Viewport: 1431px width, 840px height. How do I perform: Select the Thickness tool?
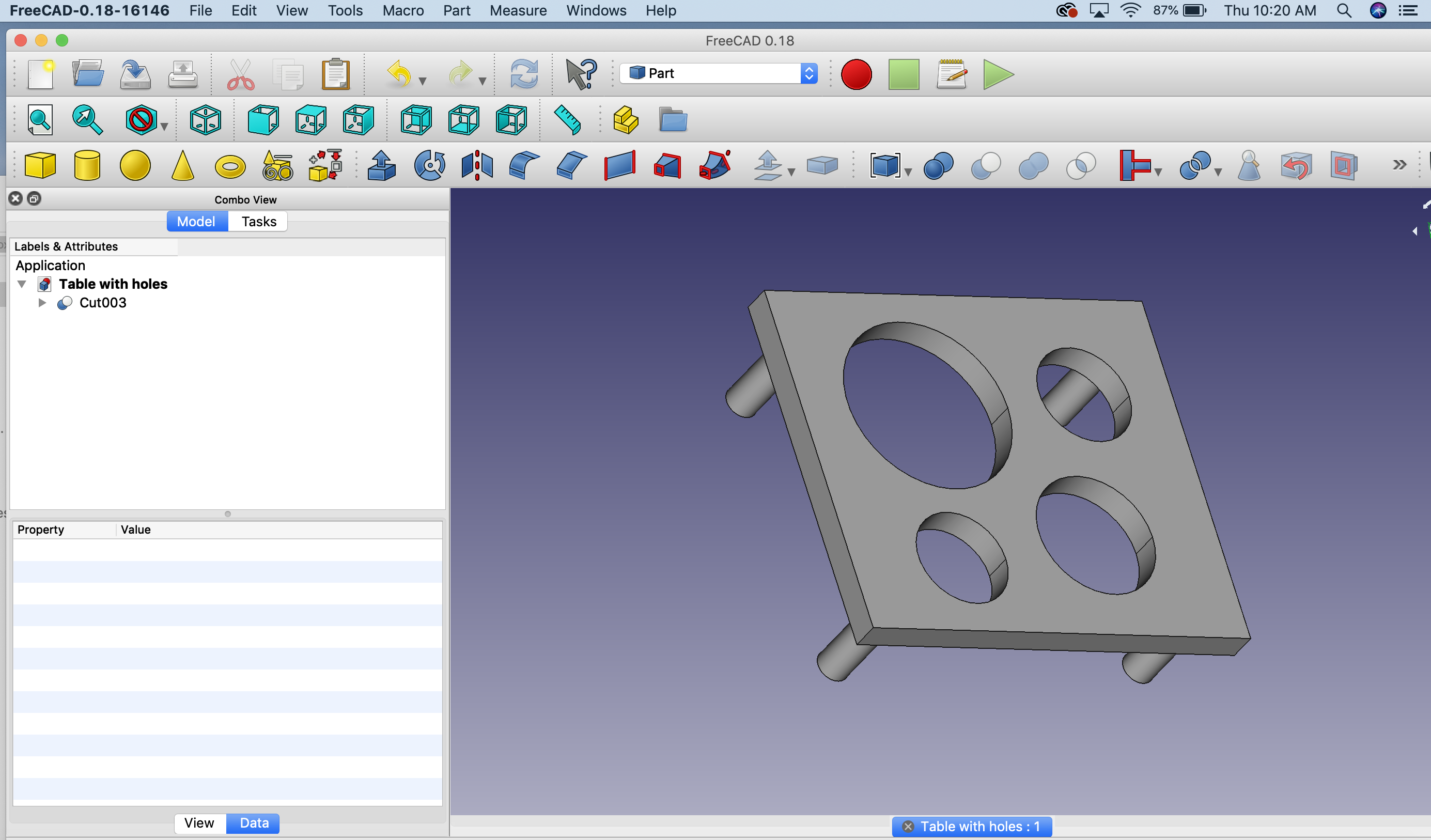pos(822,166)
